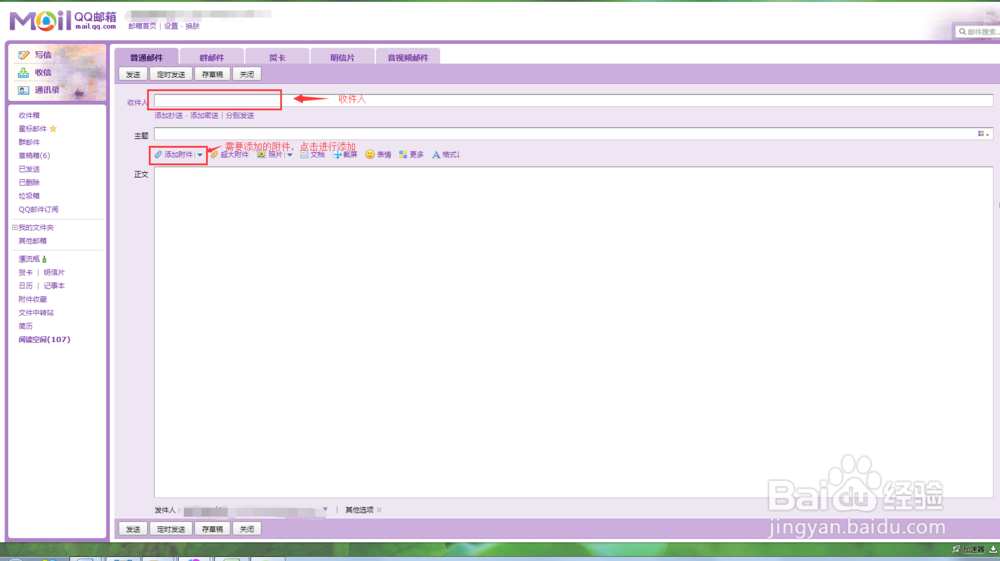Viewport: 1000px width, 561px height.
Task: Click the bottom 存草稿 button
Action: click(x=212, y=529)
